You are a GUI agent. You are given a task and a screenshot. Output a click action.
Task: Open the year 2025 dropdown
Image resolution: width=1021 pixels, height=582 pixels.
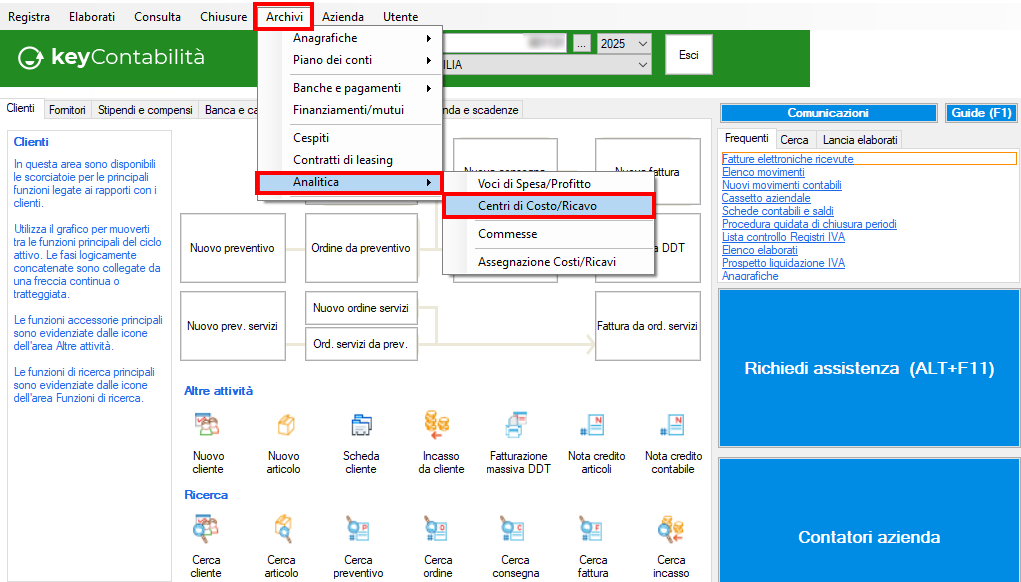point(624,44)
